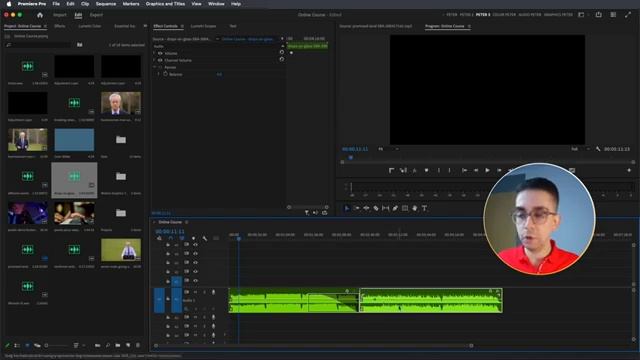Toggle the Channel Volume fx bypass
640x360 pixels.
[x=160, y=60]
